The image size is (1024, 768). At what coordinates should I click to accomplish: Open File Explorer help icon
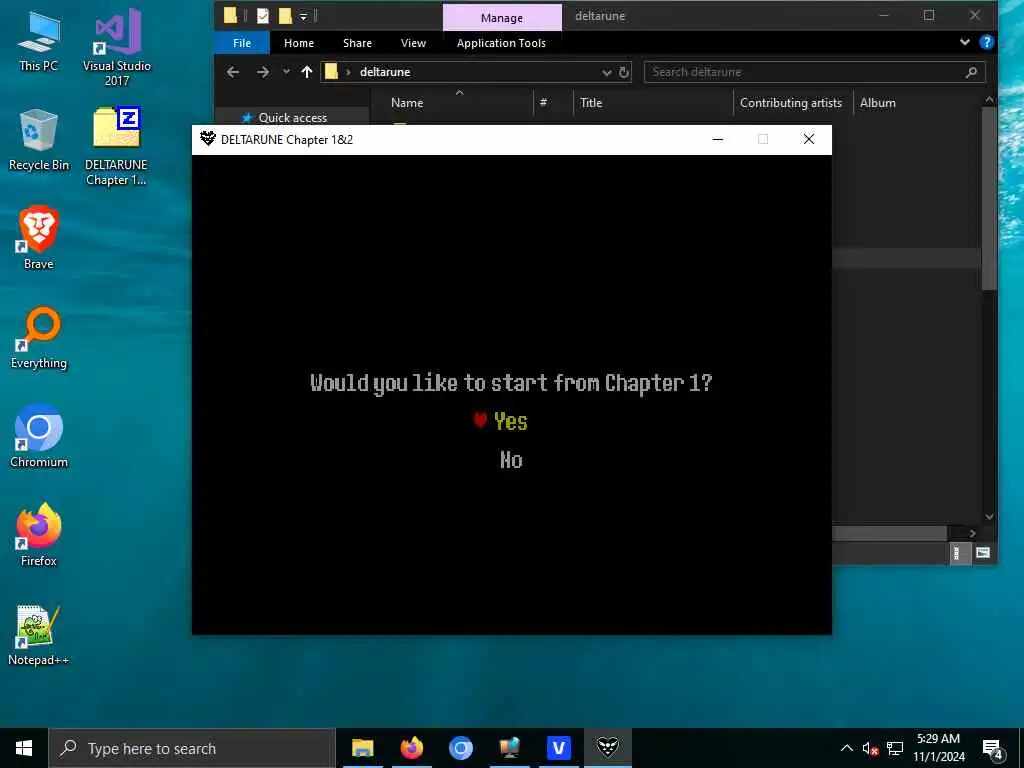pos(986,42)
